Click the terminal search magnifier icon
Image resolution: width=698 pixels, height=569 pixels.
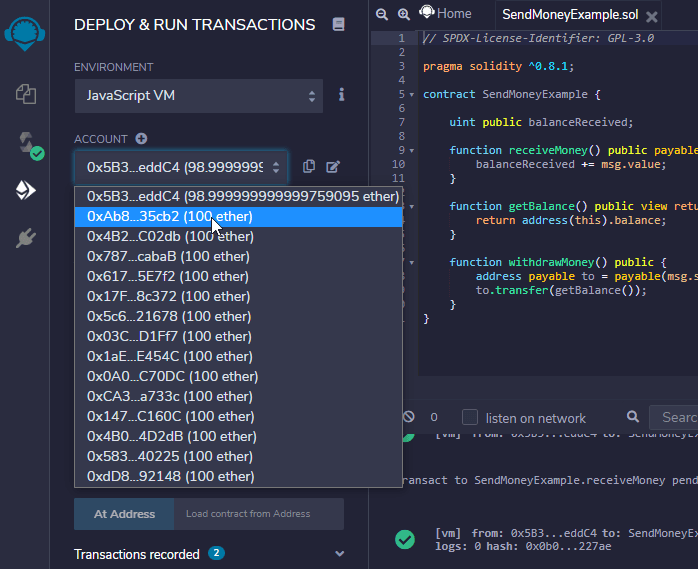pyautogui.click(x=633, y=417)
